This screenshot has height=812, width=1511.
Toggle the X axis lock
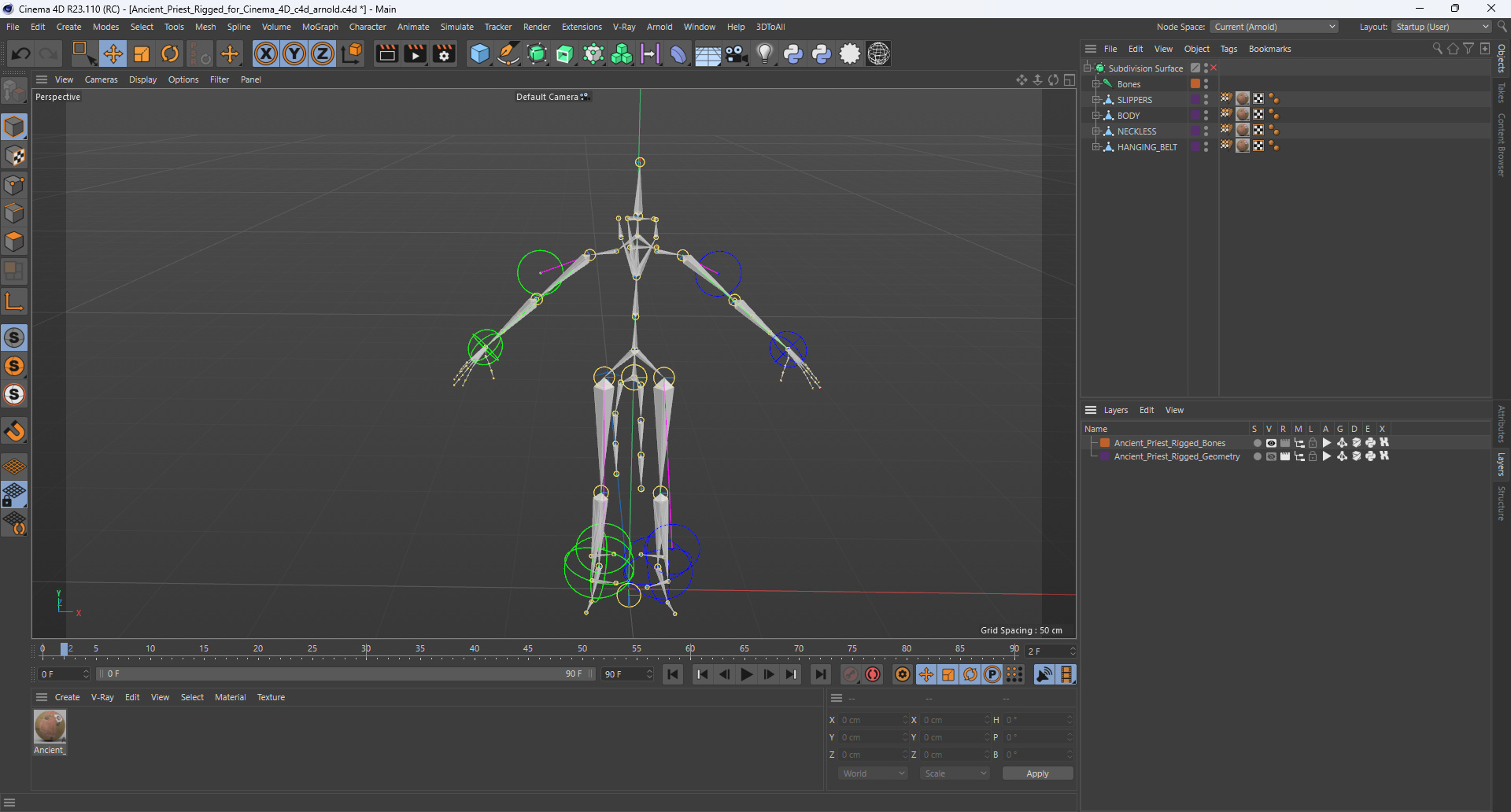266,54
